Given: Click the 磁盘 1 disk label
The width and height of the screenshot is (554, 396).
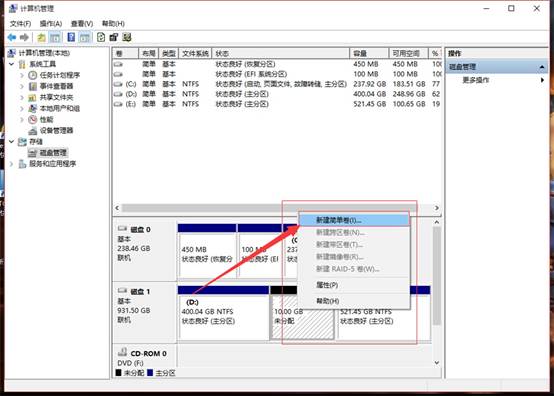Looking at the screenshot, I should coord(140,292).
